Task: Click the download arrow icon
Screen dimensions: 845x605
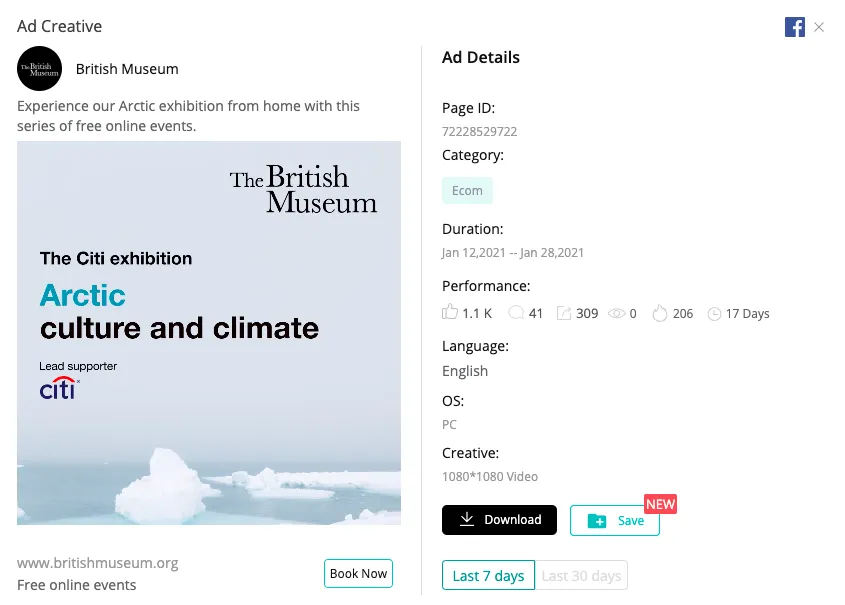Action: [466, 520]
